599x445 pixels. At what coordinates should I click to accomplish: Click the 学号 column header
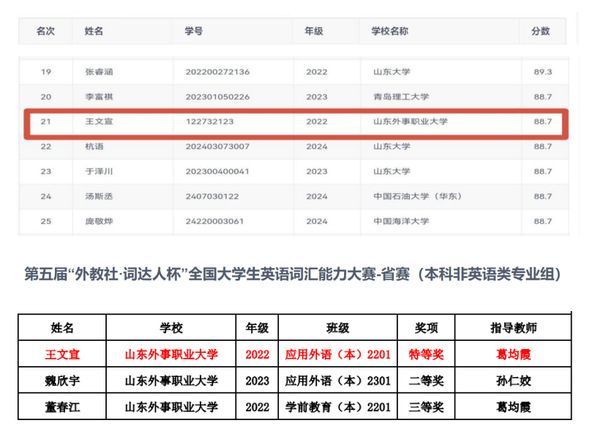tap(194, 31)
